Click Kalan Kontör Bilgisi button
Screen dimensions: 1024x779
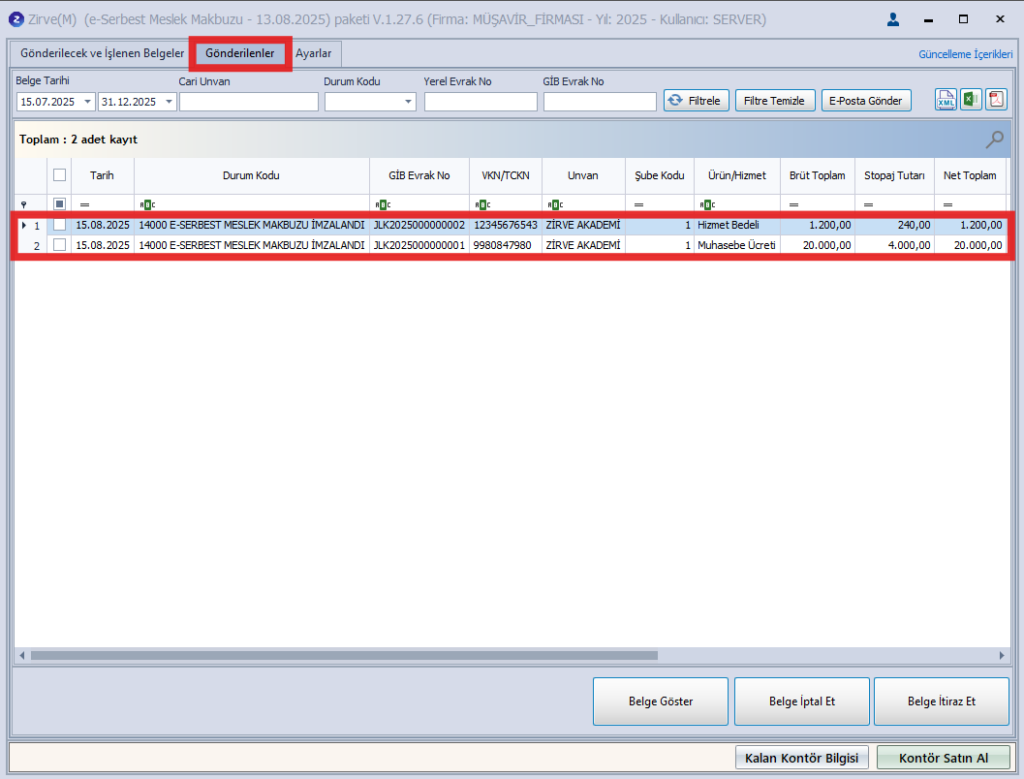tap(802, 758)
